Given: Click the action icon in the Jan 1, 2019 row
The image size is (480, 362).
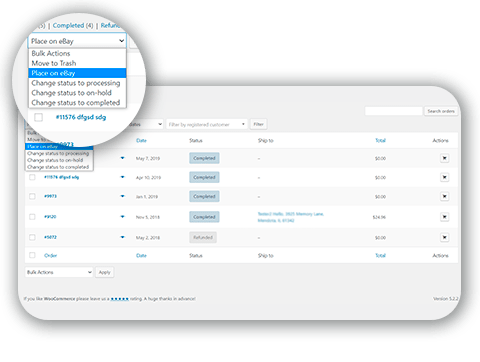Looking at the screenshot, I should pos(444,196).
